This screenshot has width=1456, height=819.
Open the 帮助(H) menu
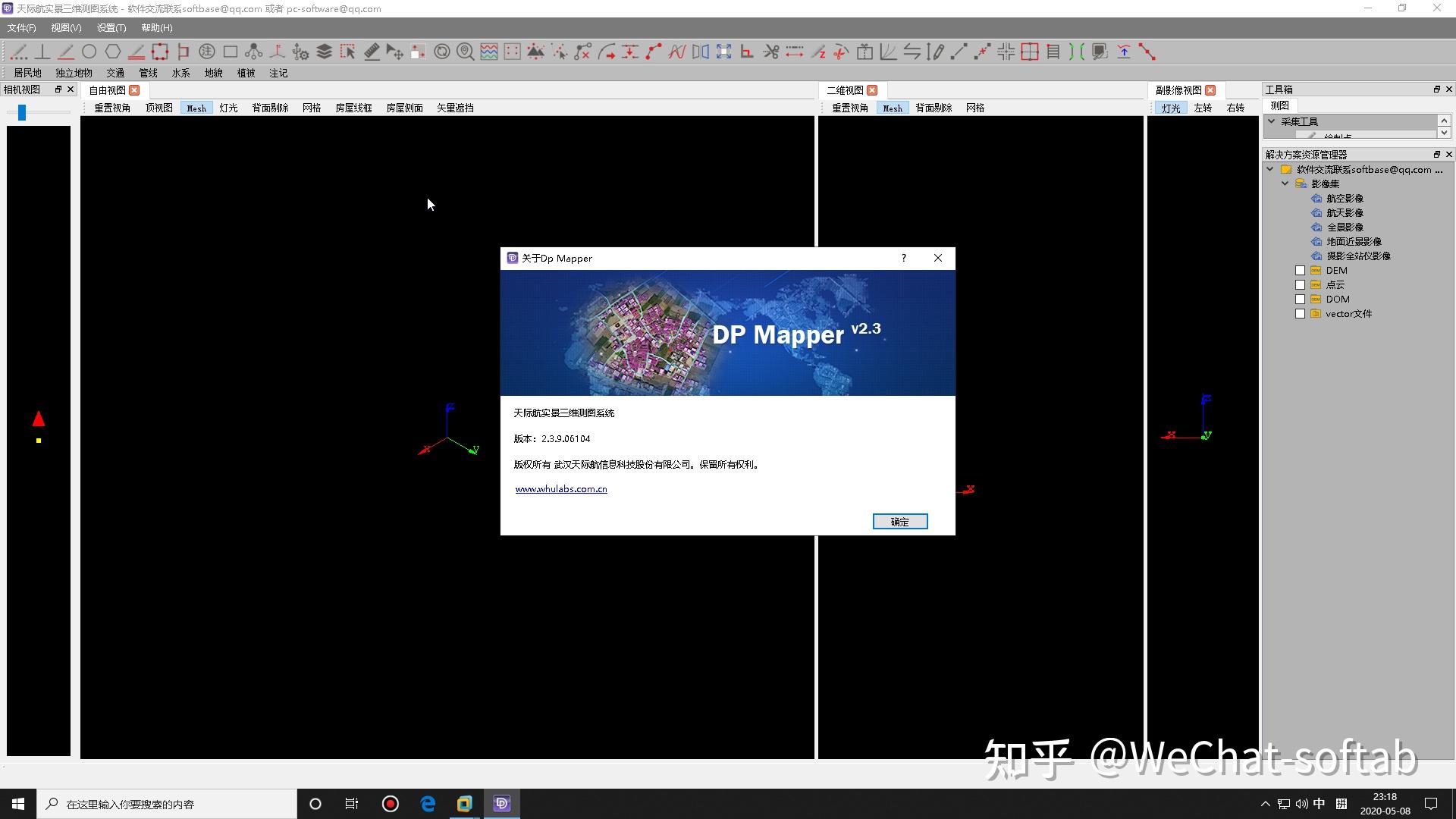[x=156, y=28]
